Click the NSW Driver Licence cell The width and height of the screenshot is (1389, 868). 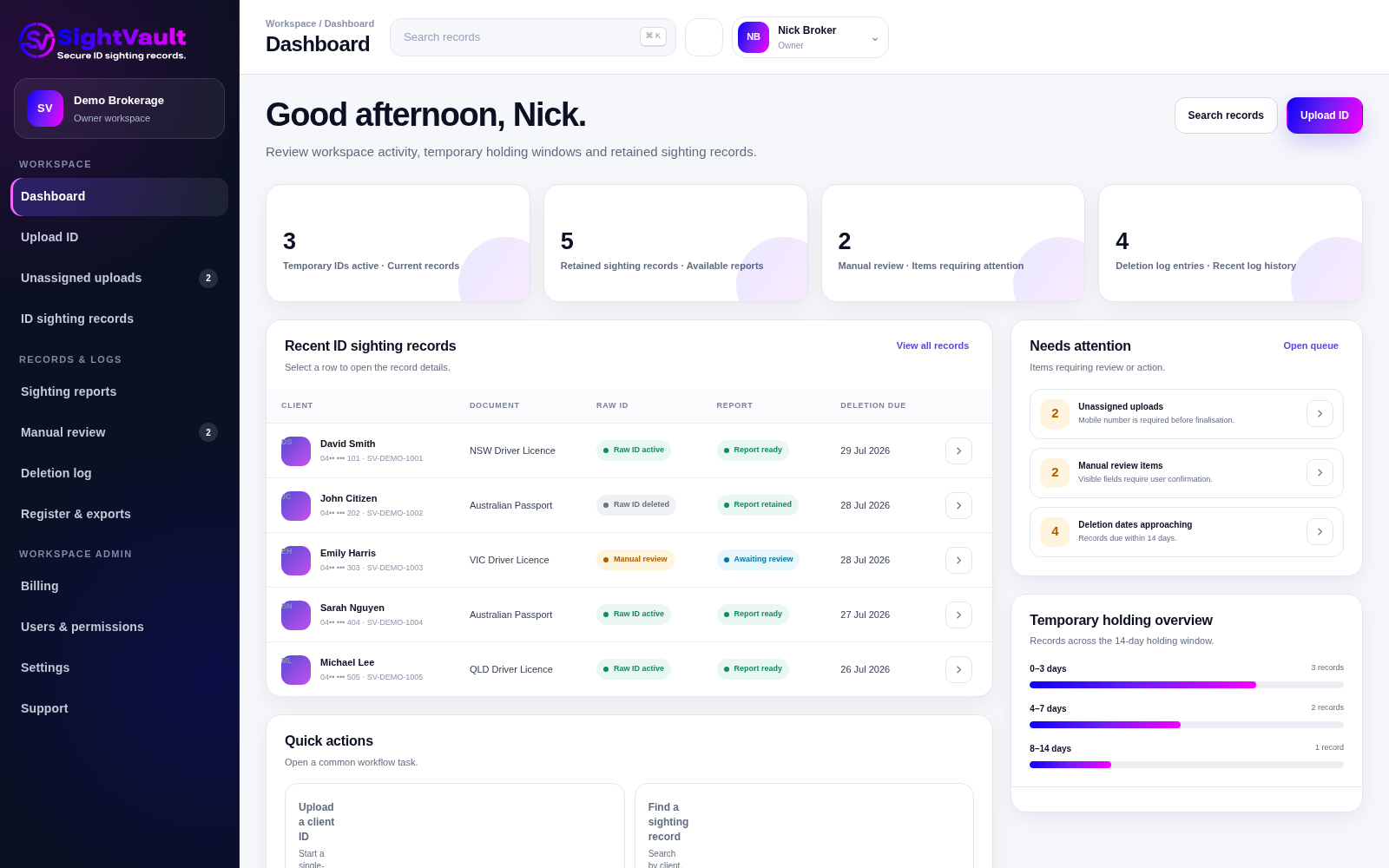[512, 450]
